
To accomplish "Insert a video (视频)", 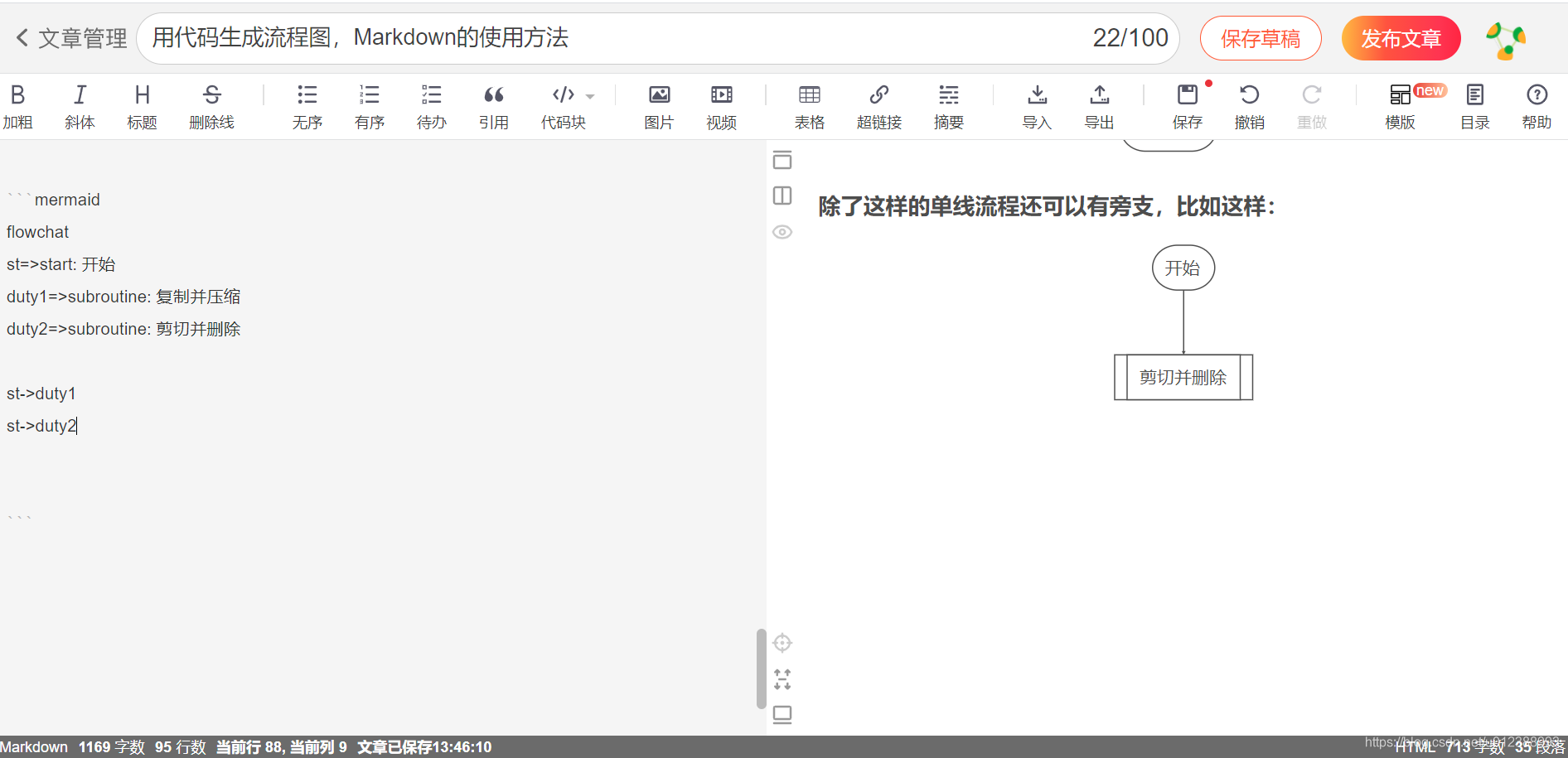I will pos(722,107).
